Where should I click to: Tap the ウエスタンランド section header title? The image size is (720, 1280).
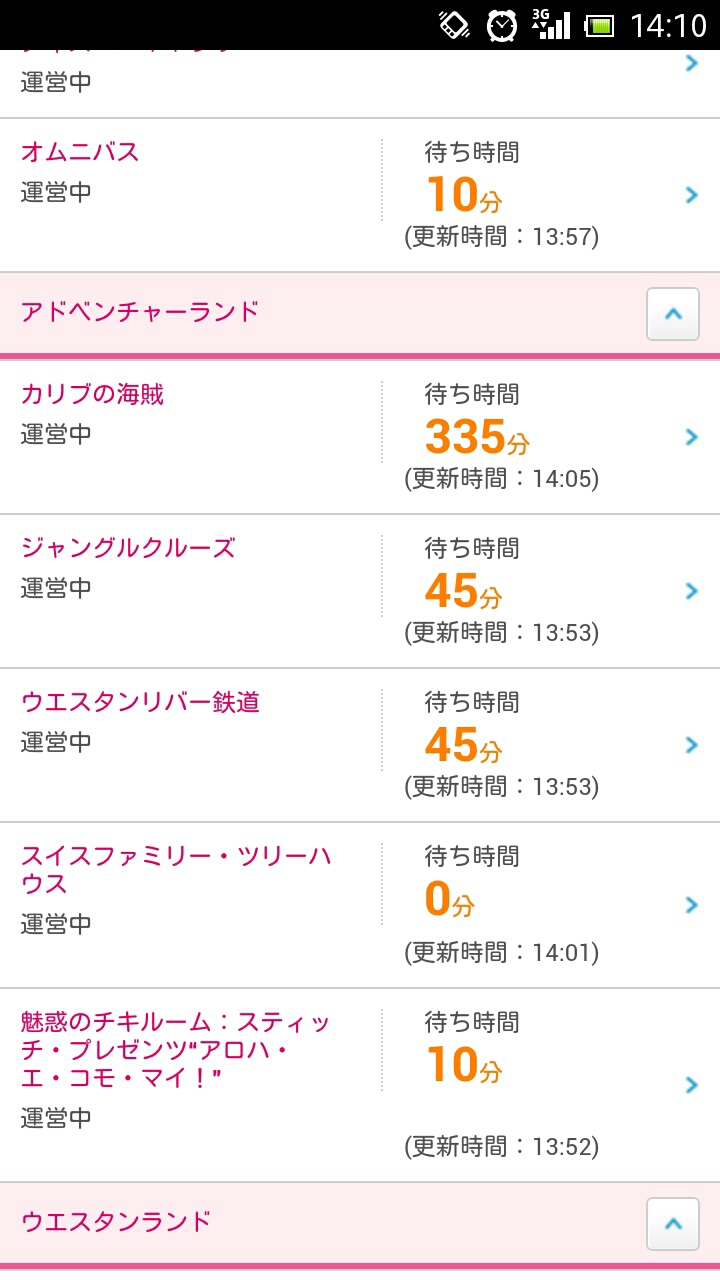[x=116, y=1221]
